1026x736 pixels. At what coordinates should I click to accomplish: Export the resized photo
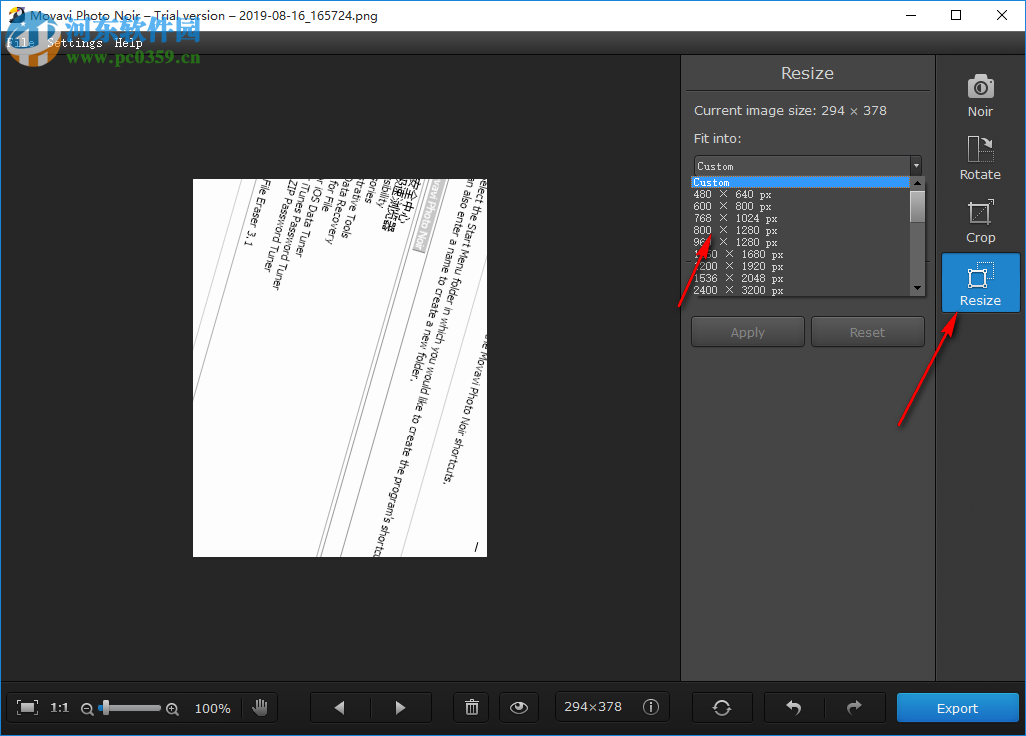(x=956, y=707)
